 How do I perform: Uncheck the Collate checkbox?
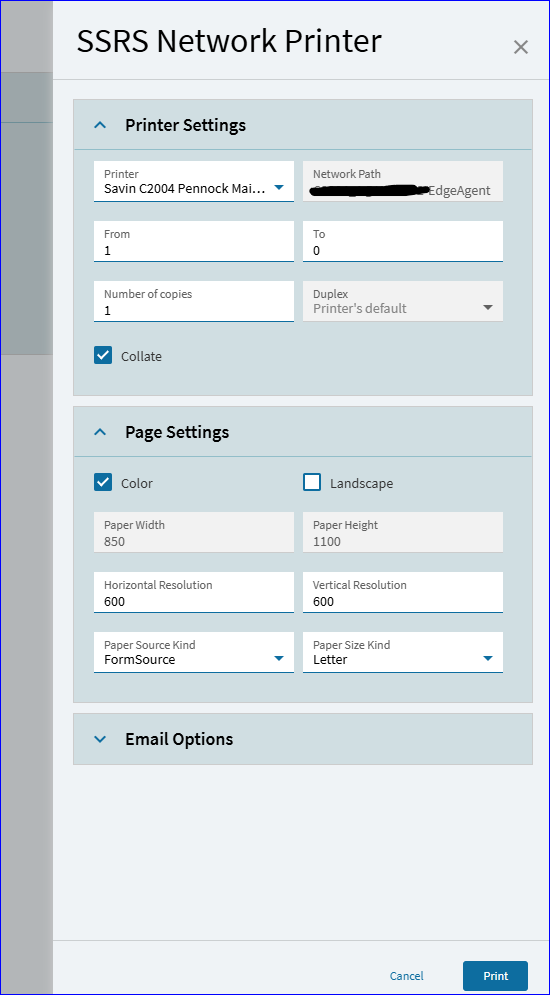click(103, 356)
